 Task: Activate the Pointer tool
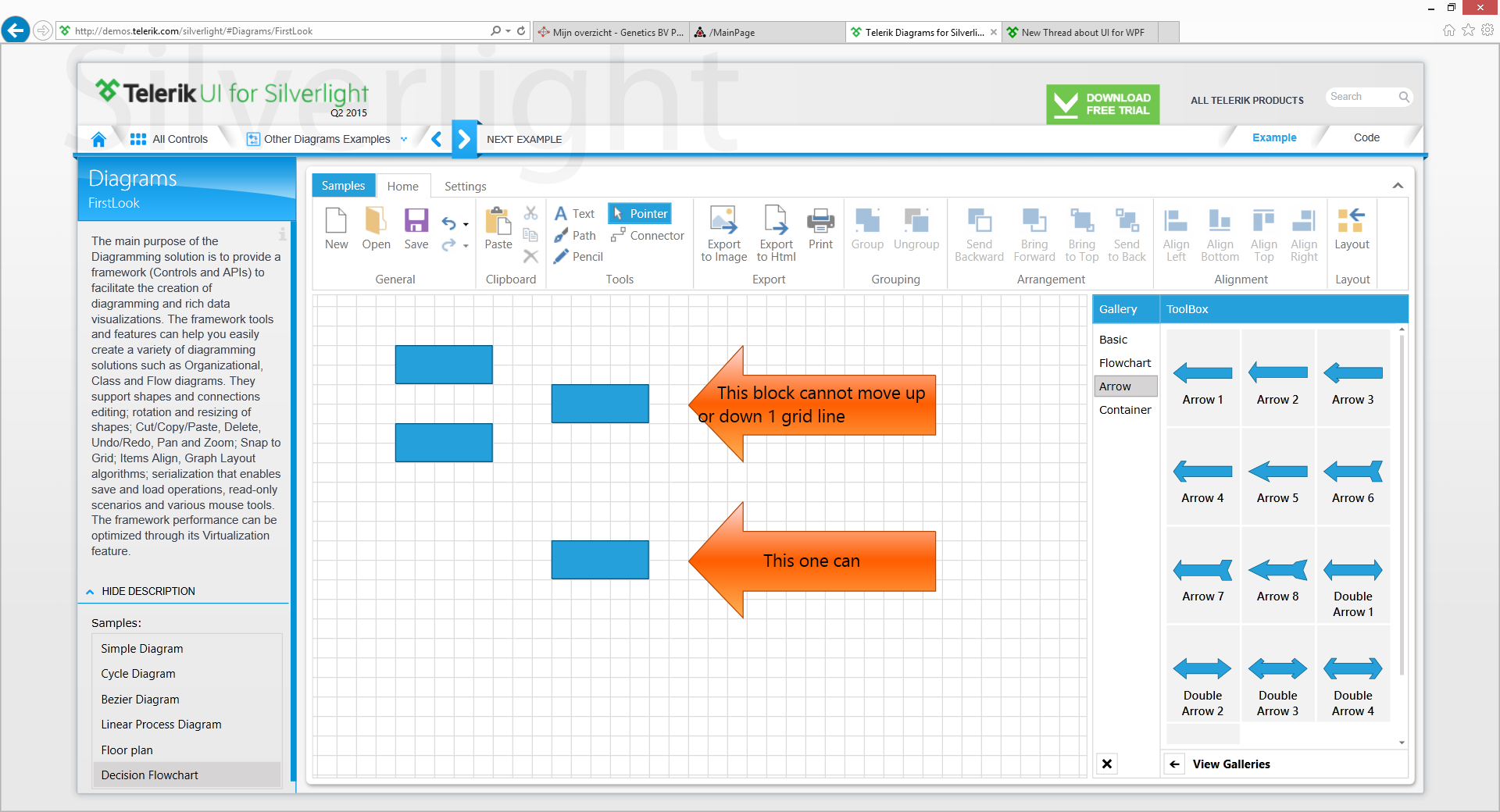(640, 213)
